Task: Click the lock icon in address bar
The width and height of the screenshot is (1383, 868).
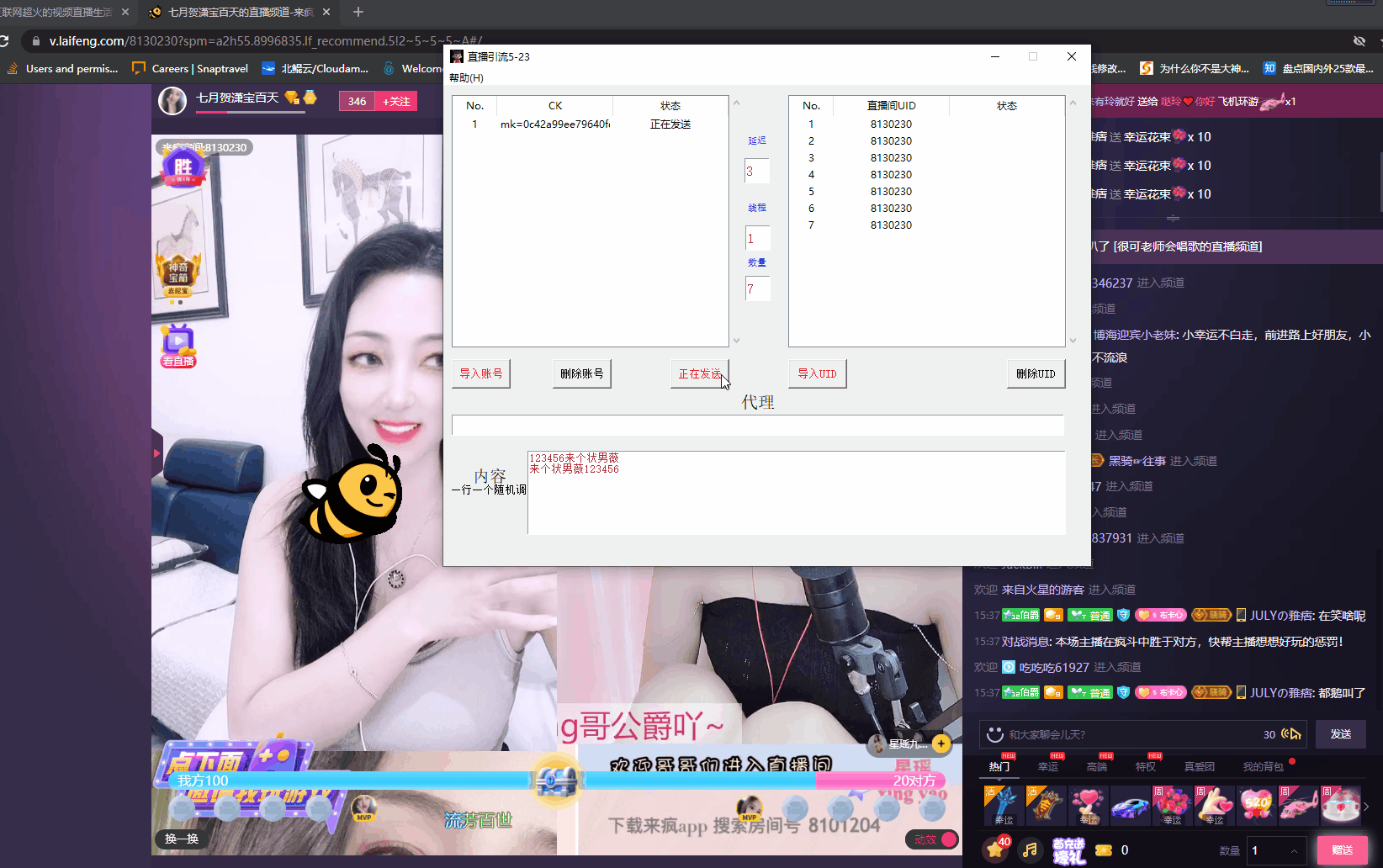Action: pyautogui.click(x=35, y=40)
